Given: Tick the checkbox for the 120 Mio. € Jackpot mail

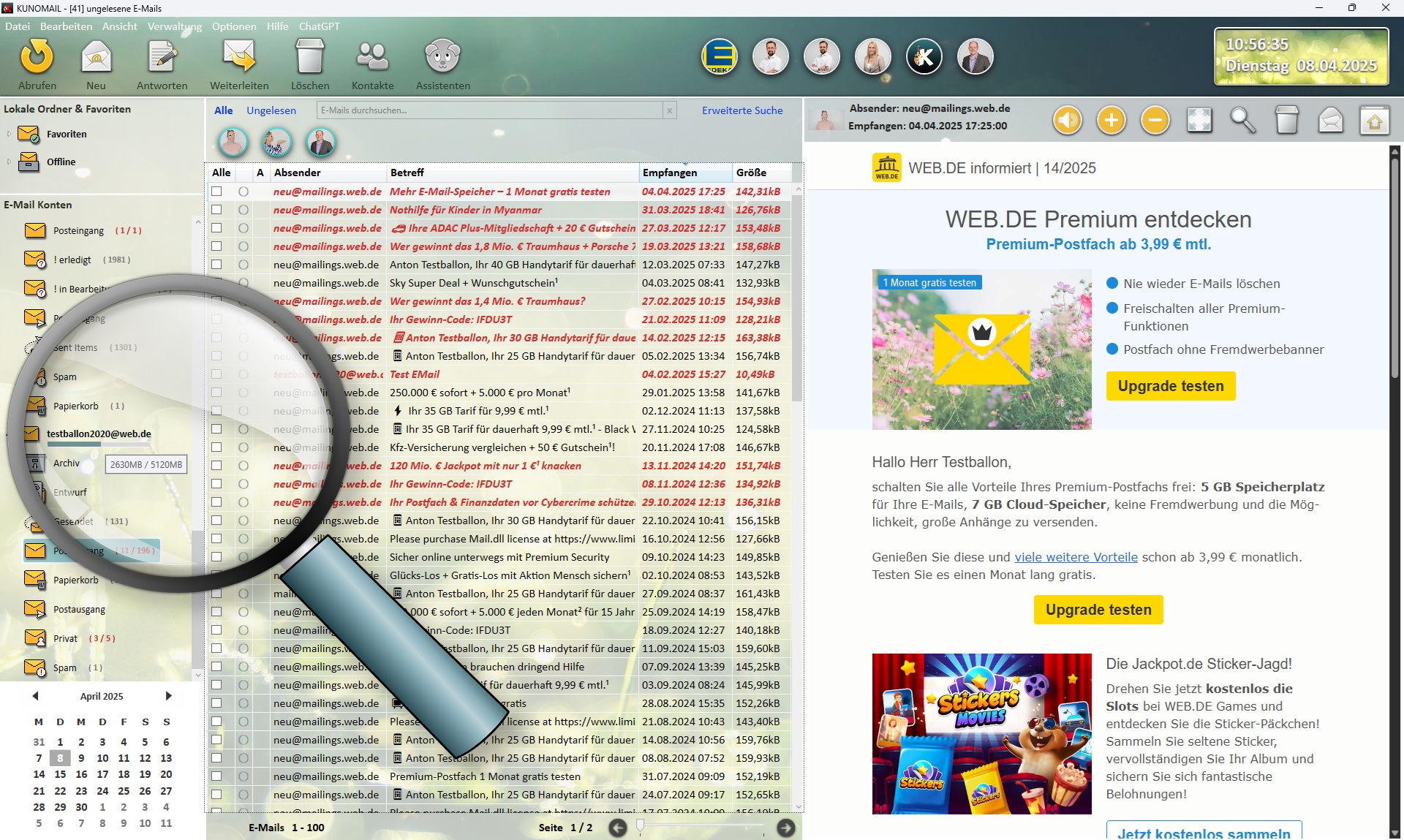Looking at the screenshot, I should [x=216, y=466].
